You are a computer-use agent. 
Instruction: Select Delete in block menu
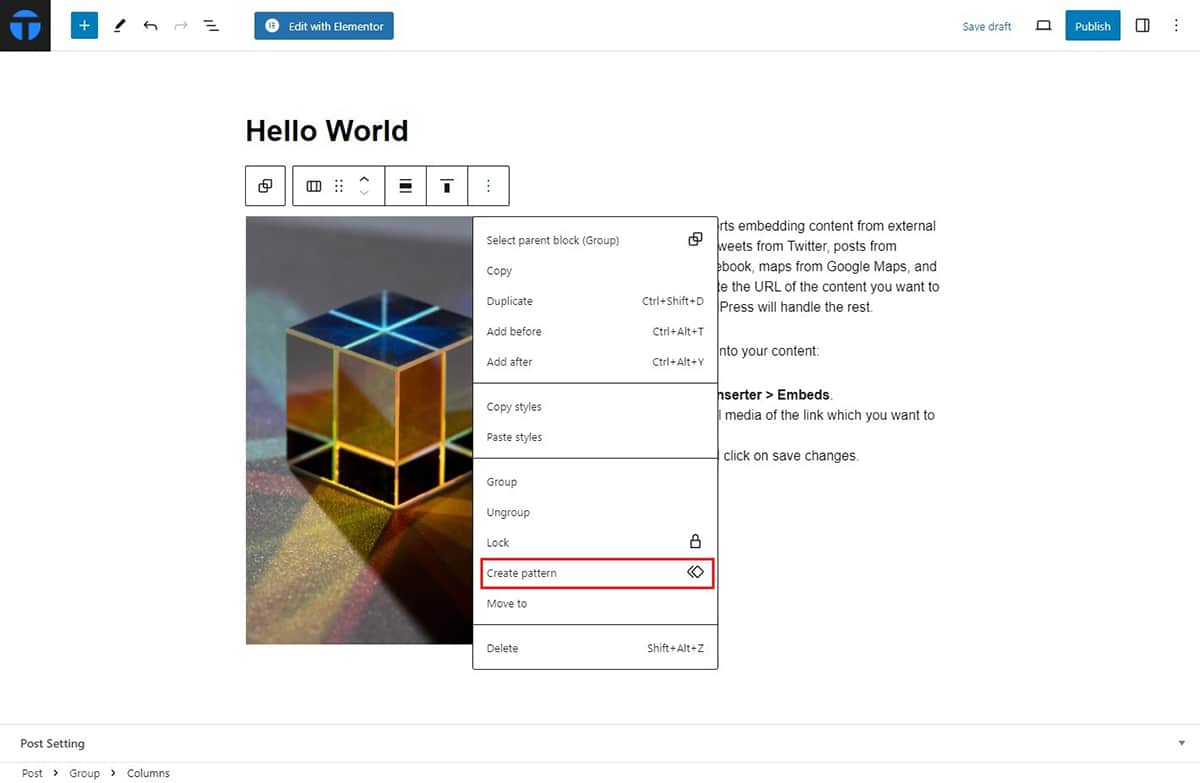point(595,648)
